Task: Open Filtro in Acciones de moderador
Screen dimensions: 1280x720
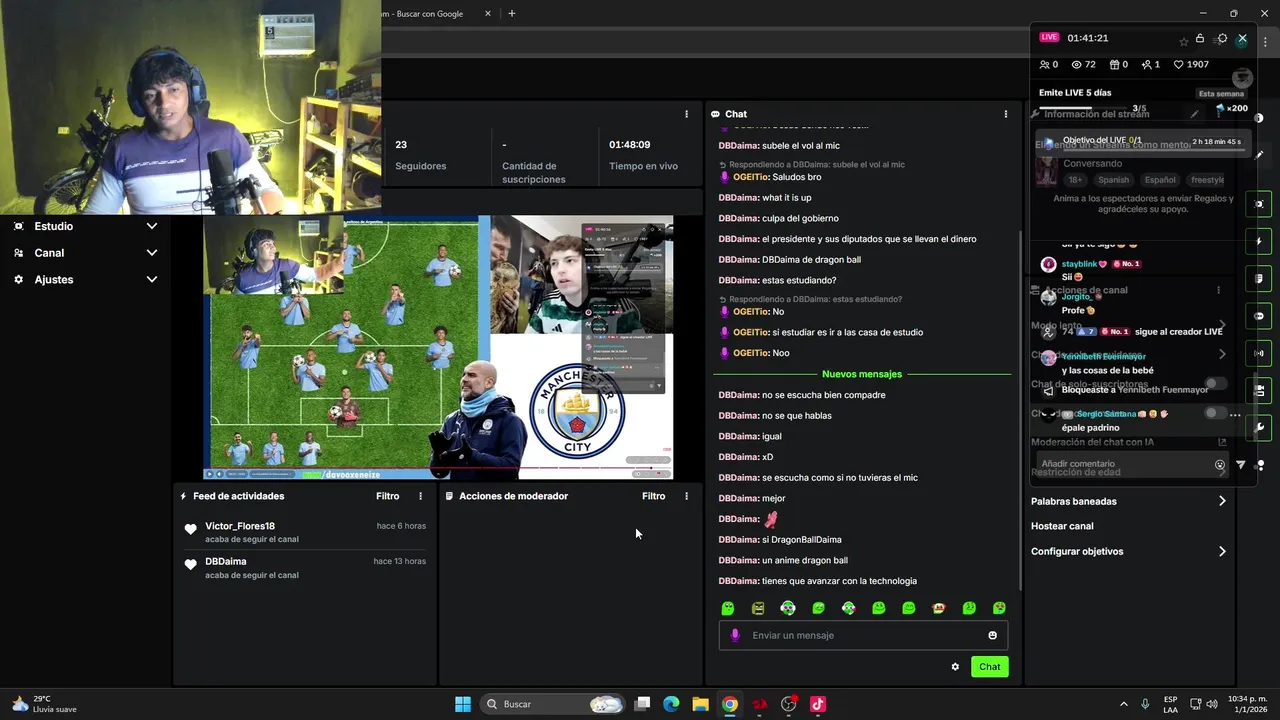Action: coord(653,496)
